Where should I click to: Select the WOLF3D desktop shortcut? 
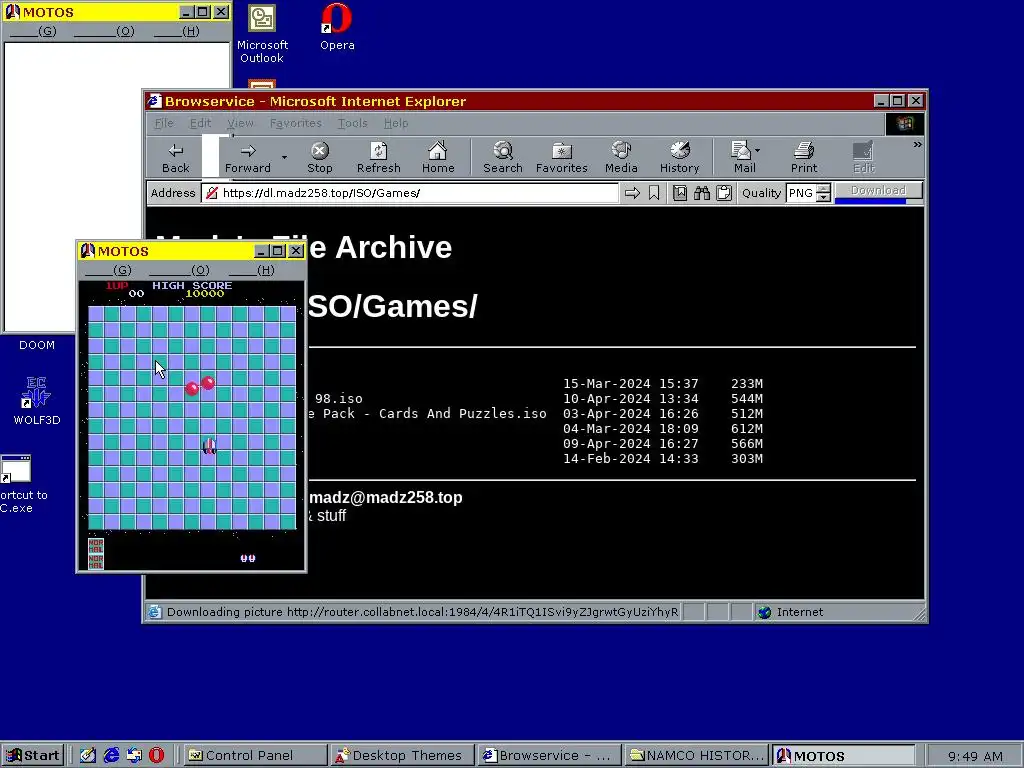pyautogui.click(x=37, y=401)
